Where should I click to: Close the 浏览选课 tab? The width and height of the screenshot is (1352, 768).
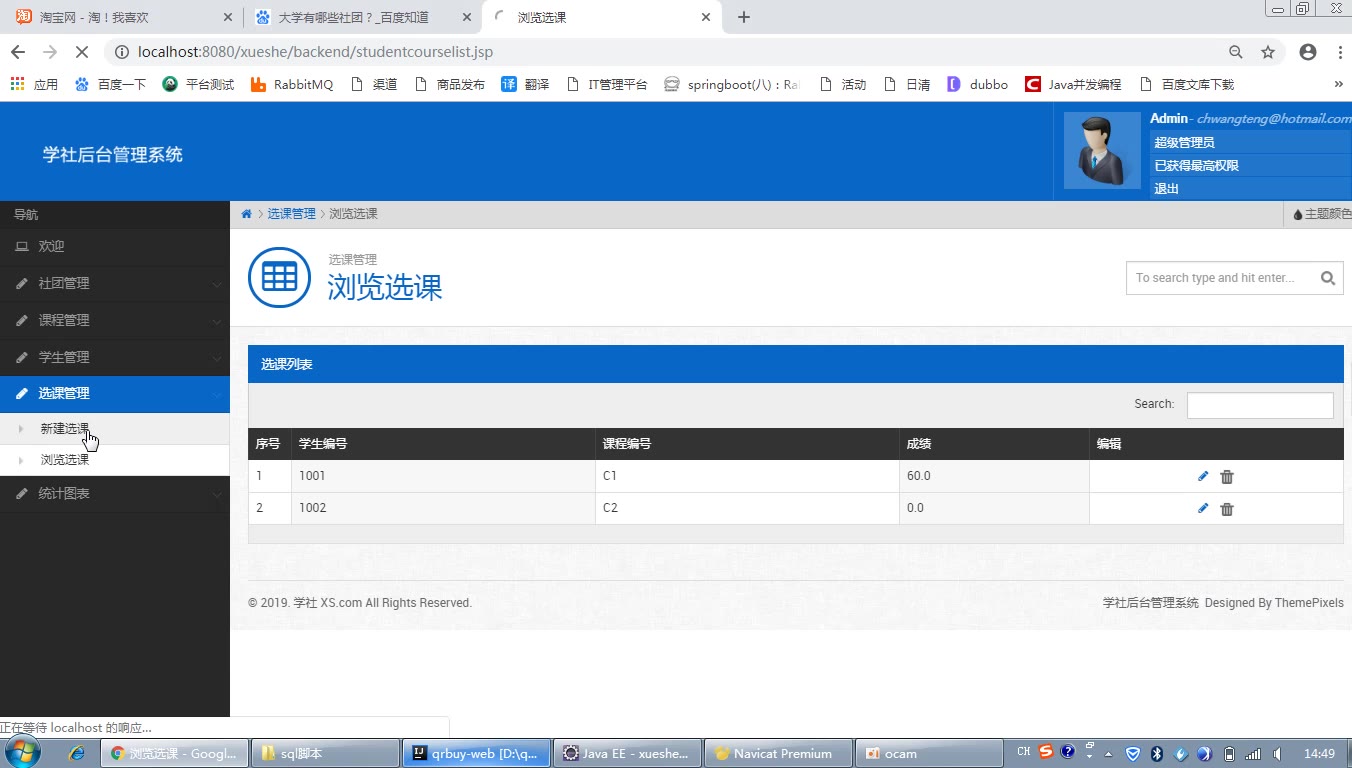click(706, 17)
